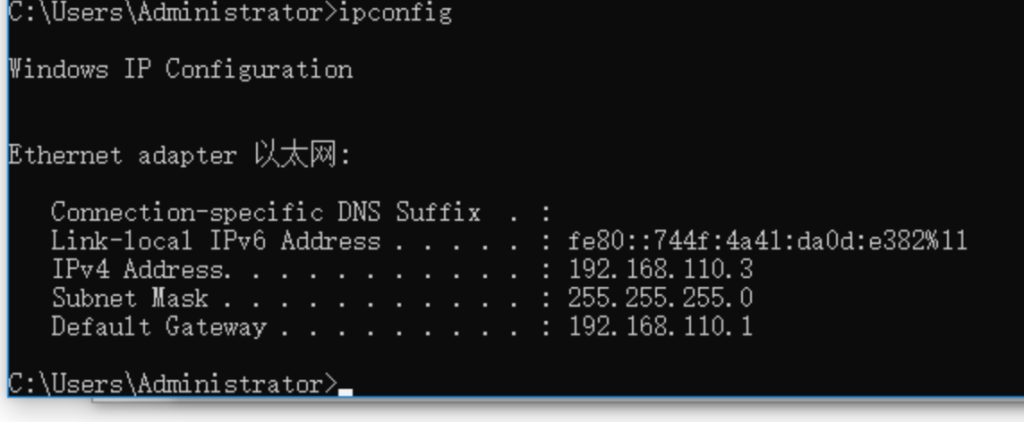Click the 192.168.110.3 IPv4 address value
Screen dimensions: 1024x422
pyautogui.click(x=660, y=270)
